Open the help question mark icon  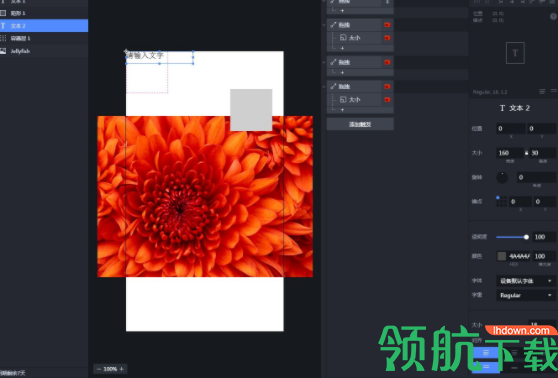click(x=554, y=16)
